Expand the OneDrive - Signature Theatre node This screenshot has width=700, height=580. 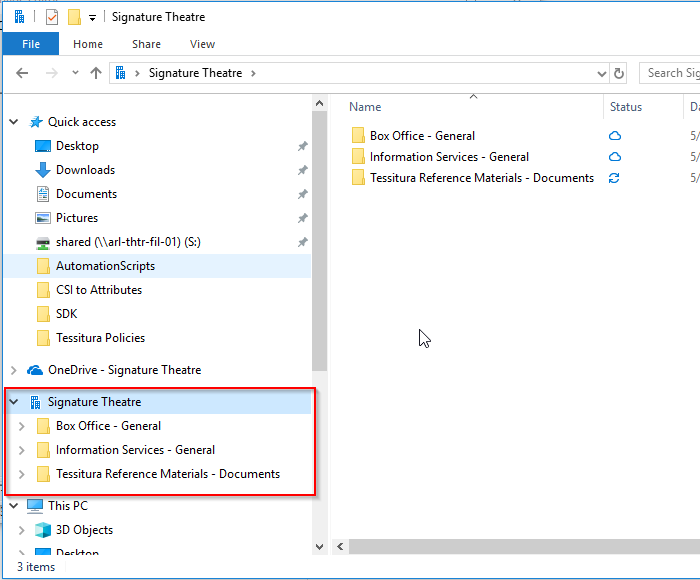tap(14, 370)
